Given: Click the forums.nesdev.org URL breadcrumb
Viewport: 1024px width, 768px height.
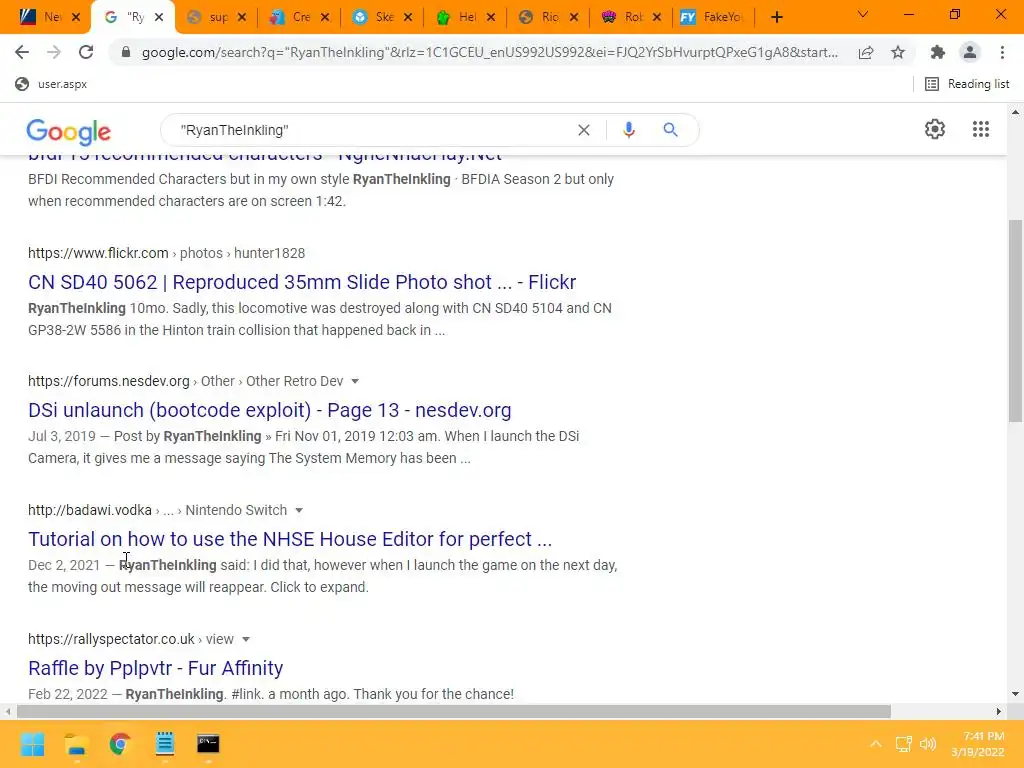Looking at the screenshot, I should coord(185,381).
